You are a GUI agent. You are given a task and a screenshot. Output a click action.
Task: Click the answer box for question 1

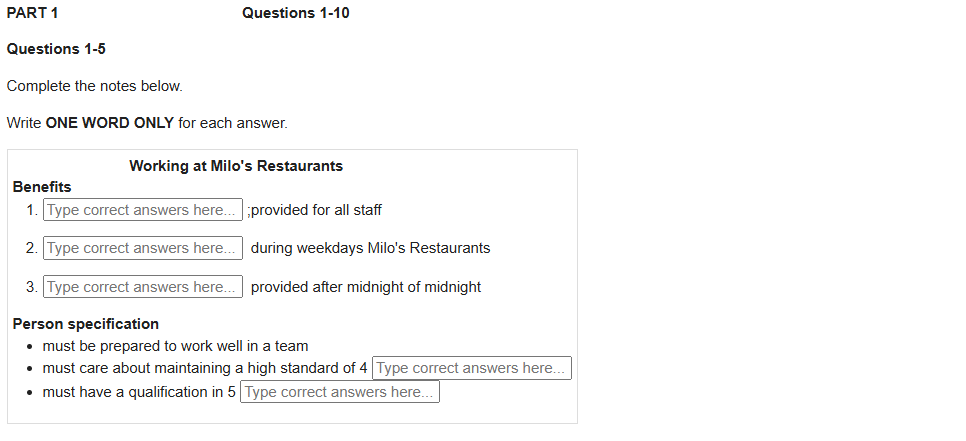click(x=143, y=210)
